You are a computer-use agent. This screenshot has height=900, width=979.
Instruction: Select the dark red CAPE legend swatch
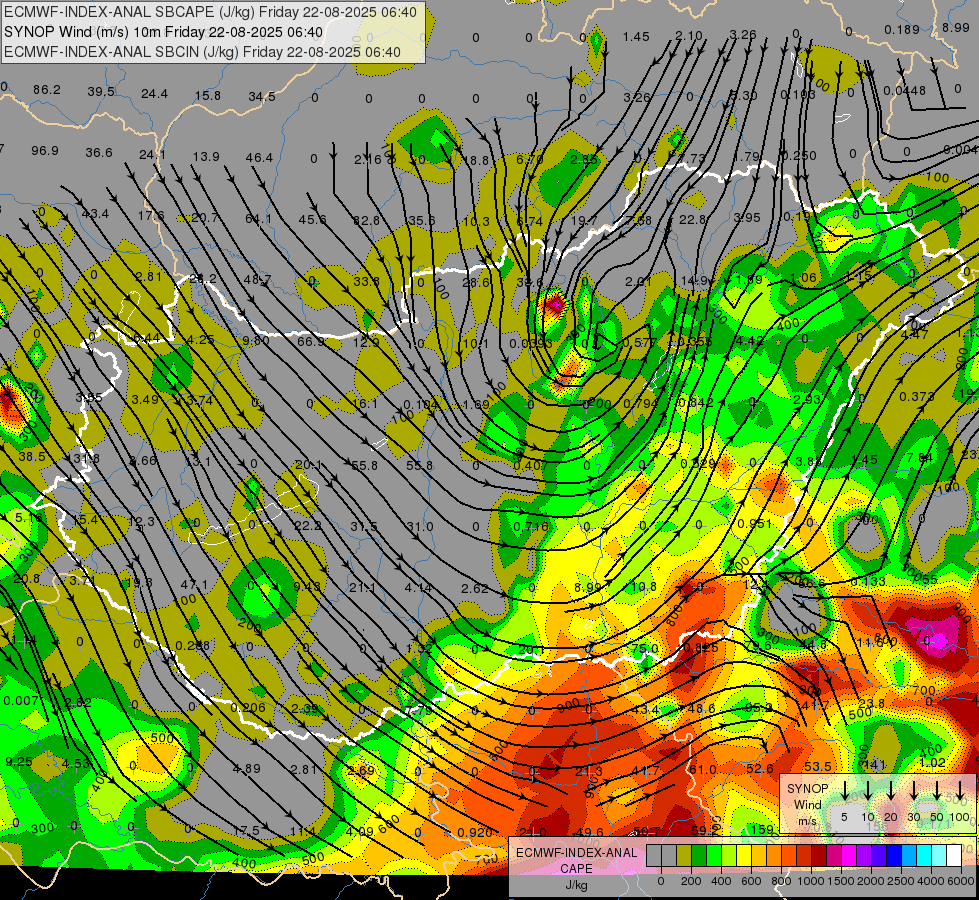[819, 856]
